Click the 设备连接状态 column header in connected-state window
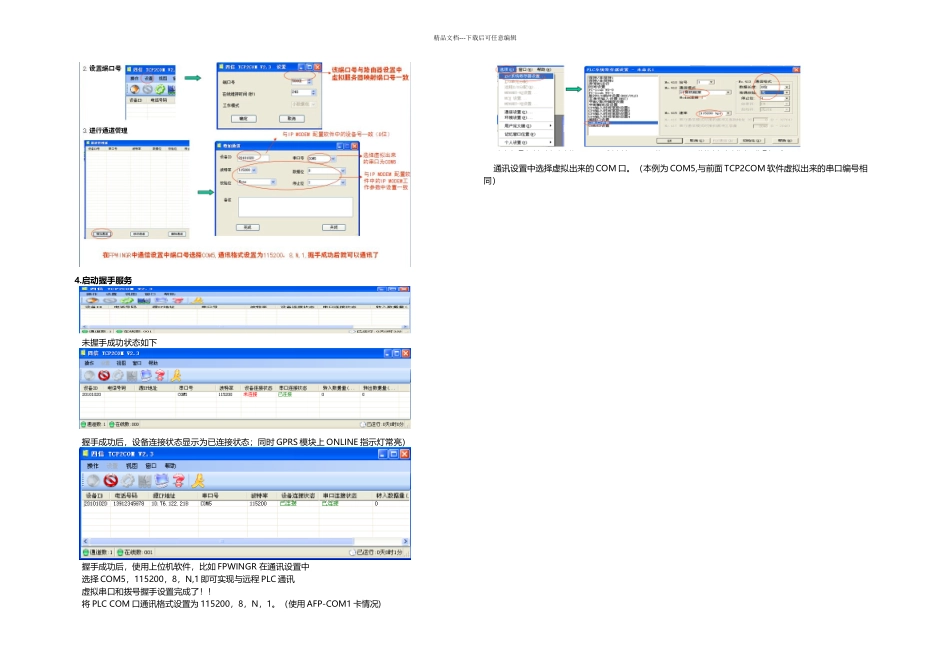This screenshot has width=950, height=672. click(297, 496)
